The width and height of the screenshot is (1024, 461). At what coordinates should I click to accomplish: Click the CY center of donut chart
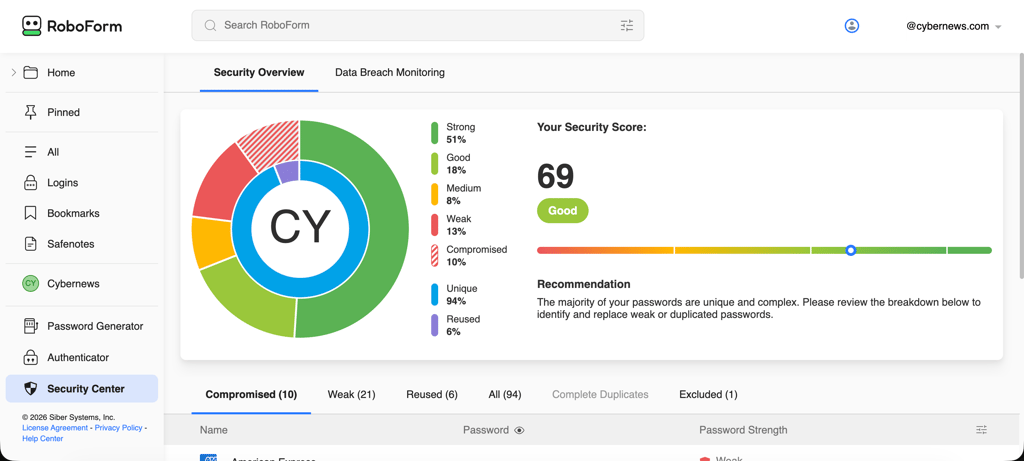click(x=300, y=227)
